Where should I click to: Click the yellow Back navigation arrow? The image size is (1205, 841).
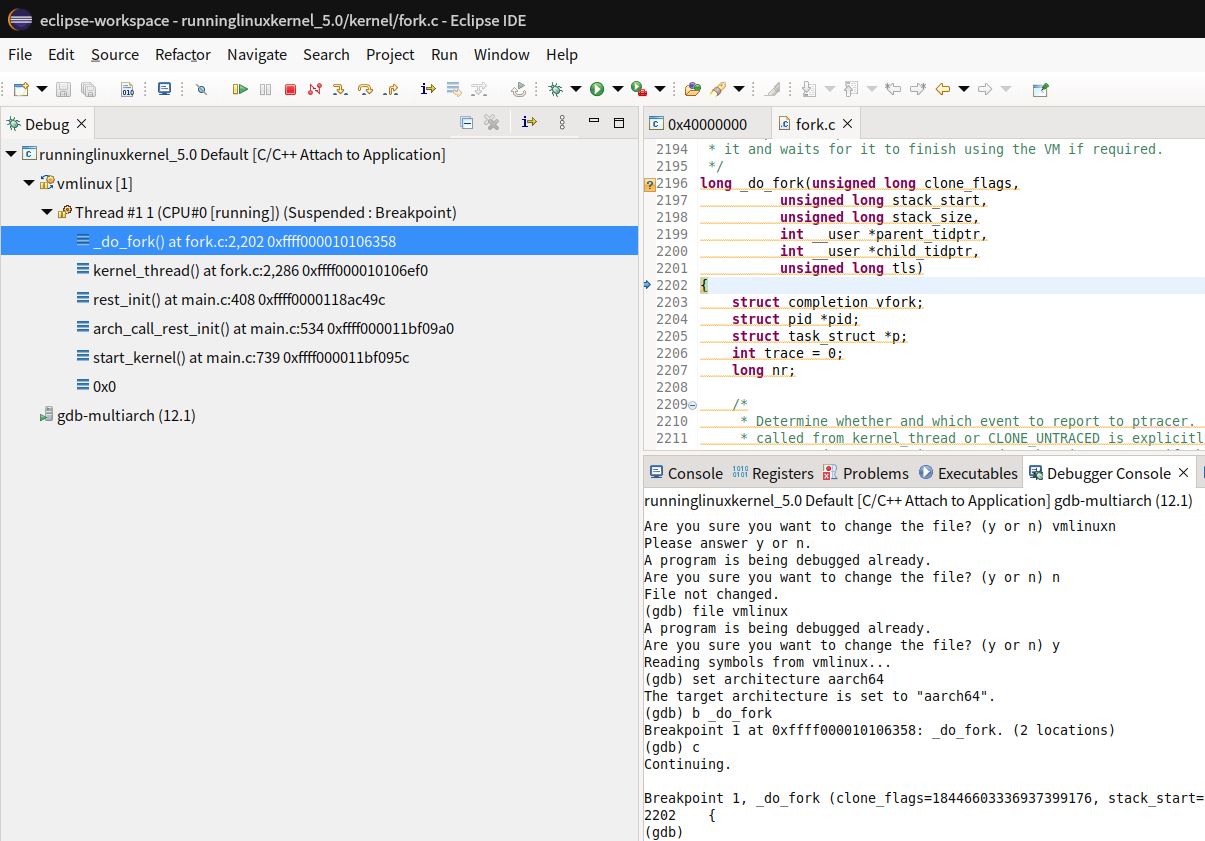[x=942, y=89]
